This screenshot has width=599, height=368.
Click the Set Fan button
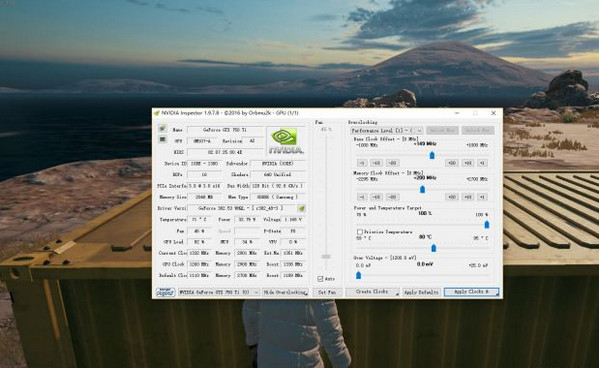327,292
